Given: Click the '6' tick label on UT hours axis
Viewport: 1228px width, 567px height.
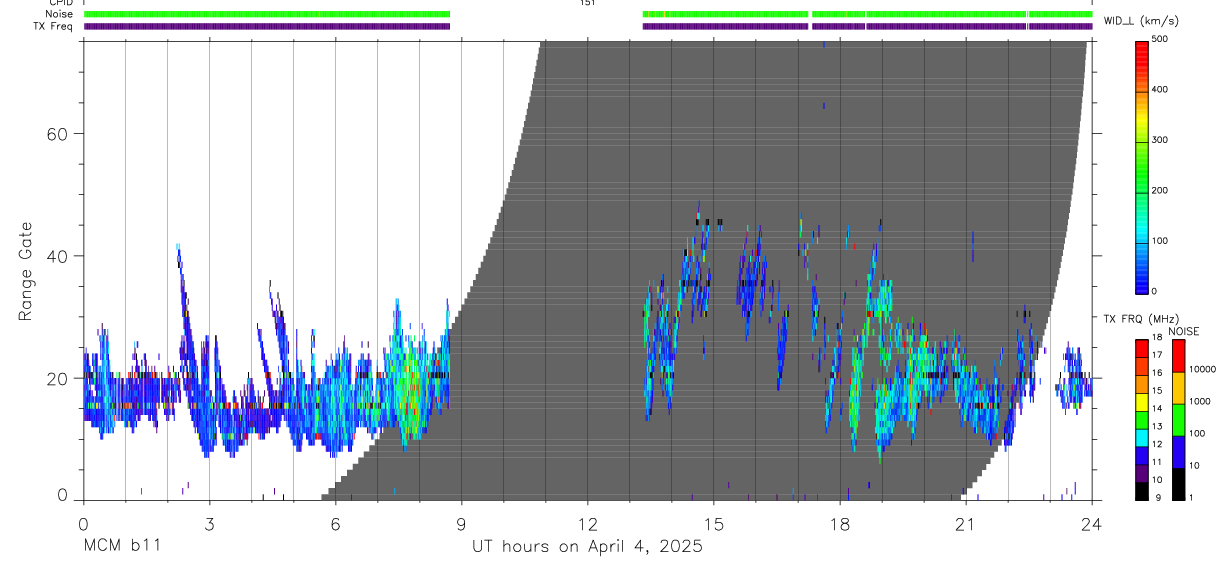Looking at the screenshot, I should click(x=335, y=523).
